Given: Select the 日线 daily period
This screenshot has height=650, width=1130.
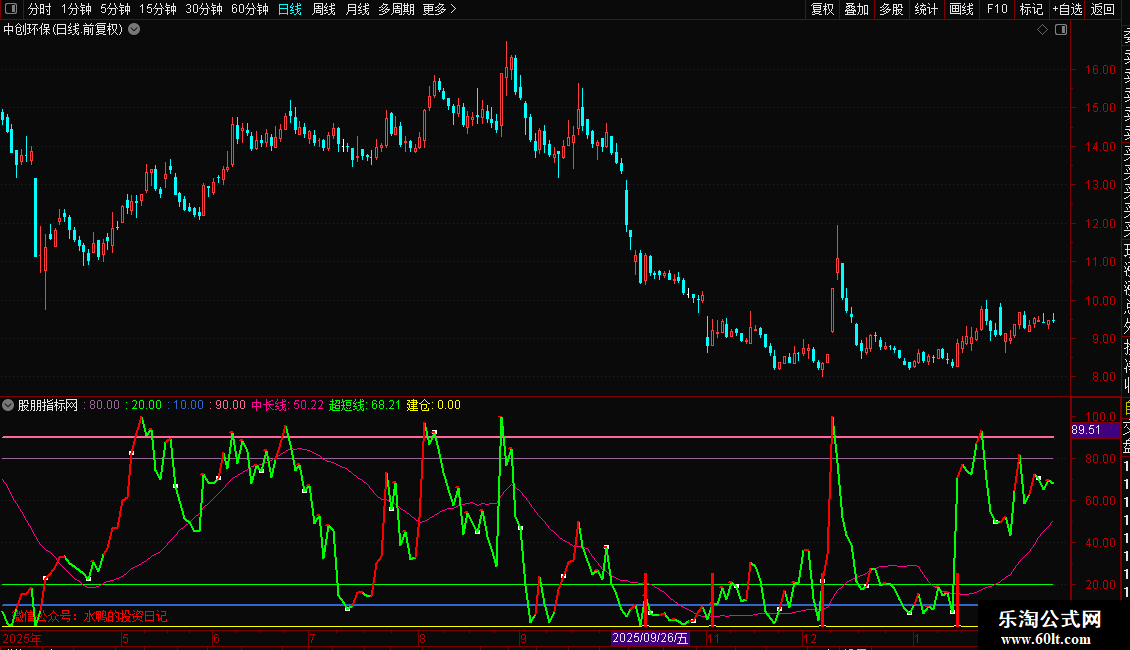Looking at the screenshot, I should click(x=290, y=9).
